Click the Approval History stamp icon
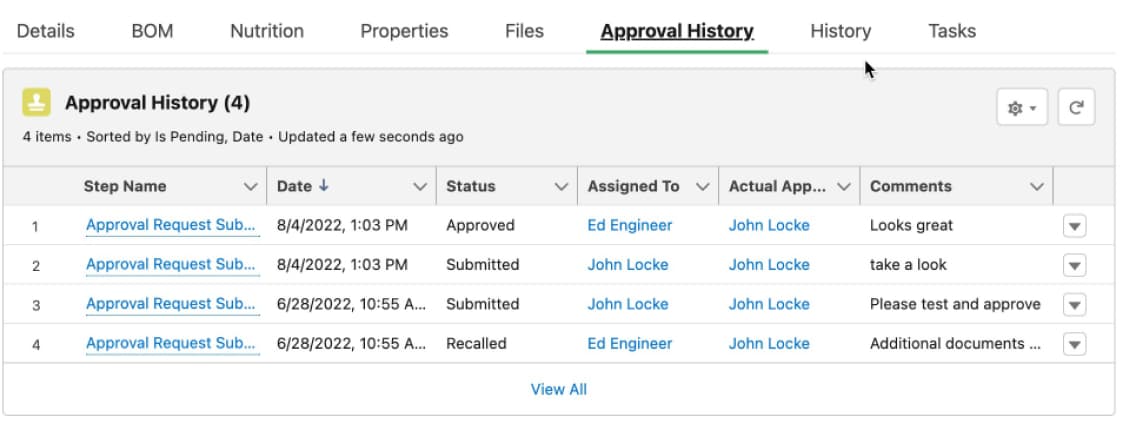Viewport: 1124px width, 422px height. point(37,103)
